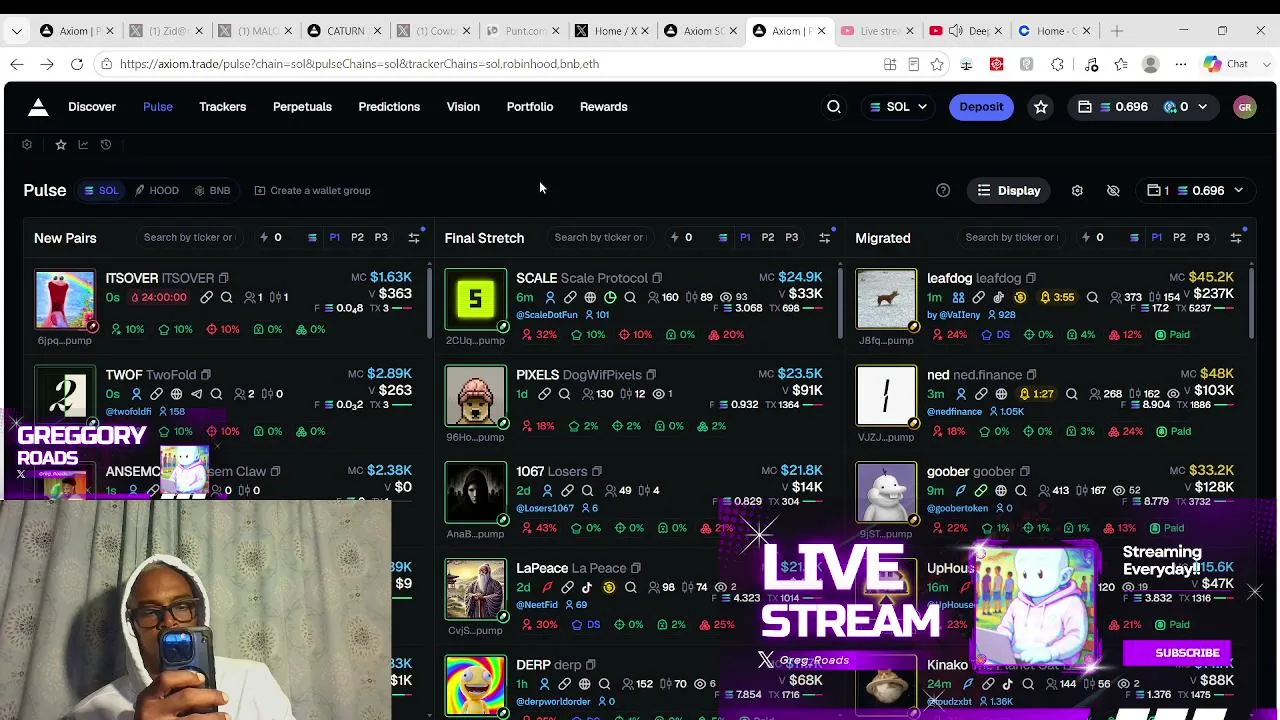The image size is (1280, 720).
Task: Click the clock history icon under Discover
Action: (x=106, y=145)
